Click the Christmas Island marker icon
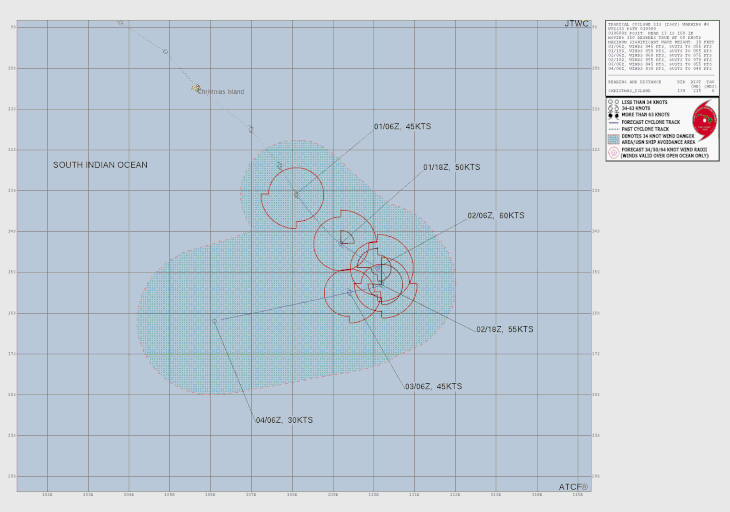The width and height of the screenshot is (730, 512). pos(196,88)
